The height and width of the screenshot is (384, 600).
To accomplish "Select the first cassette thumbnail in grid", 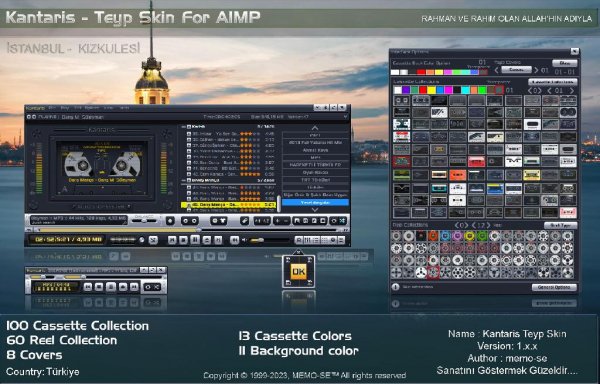I will pyautogui.click(x=401, y=101).
